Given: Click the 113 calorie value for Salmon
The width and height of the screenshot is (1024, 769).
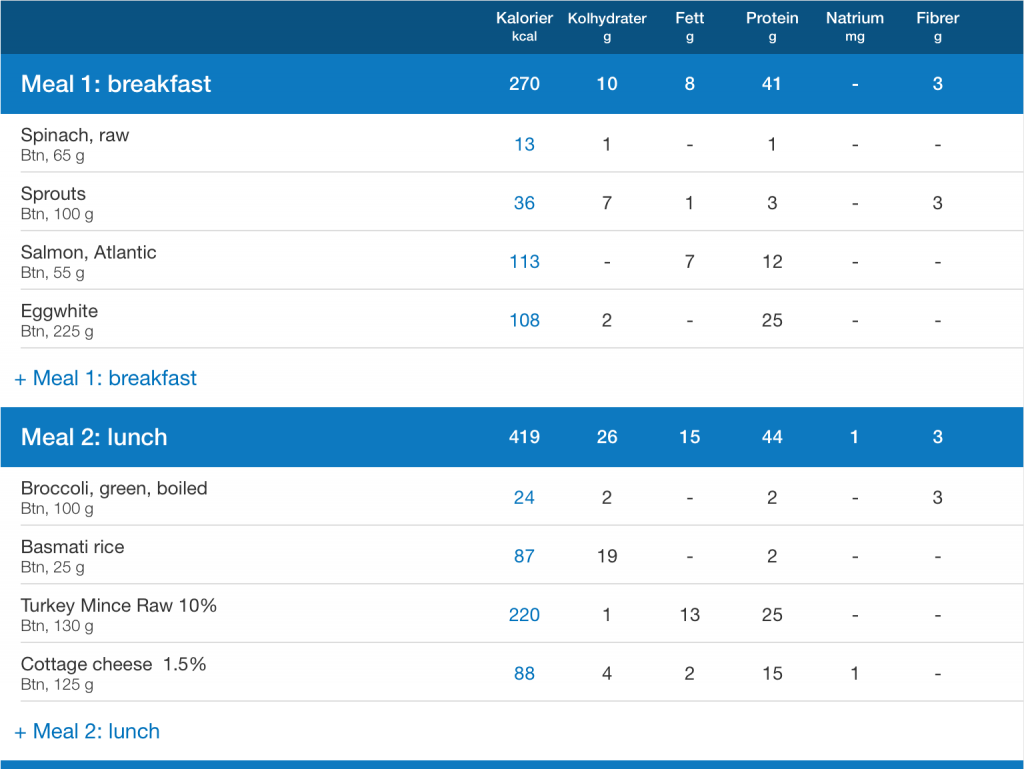Looking at the screenshot, I should pos(524,262).
